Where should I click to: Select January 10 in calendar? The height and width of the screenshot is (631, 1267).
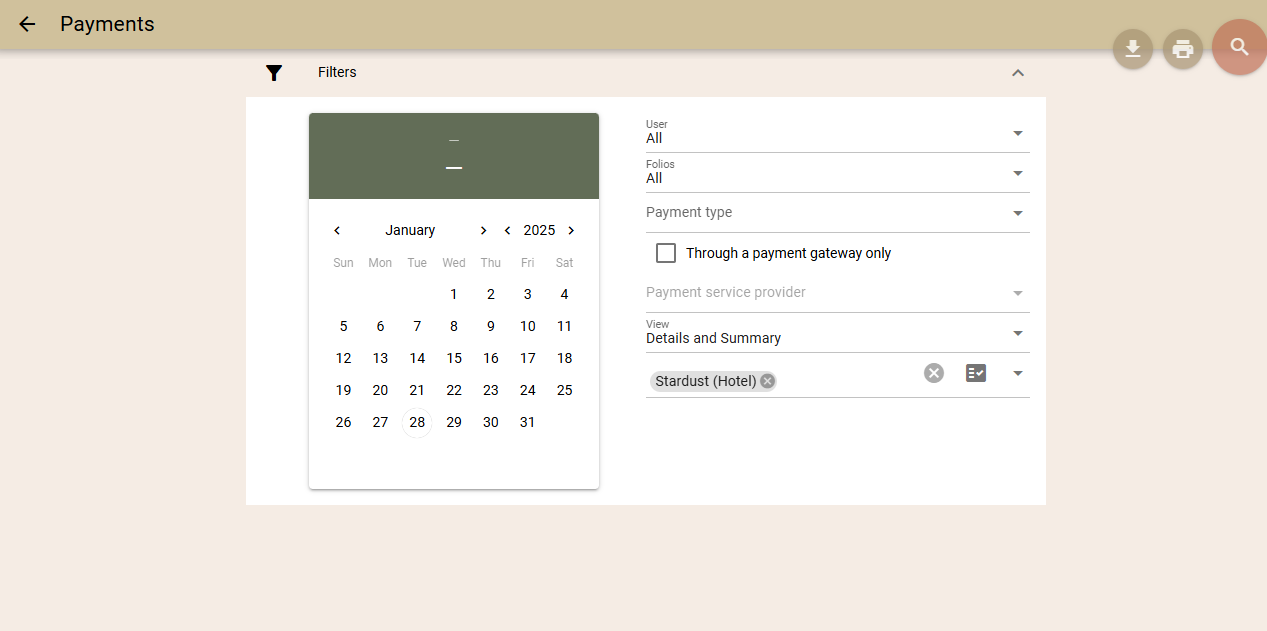(527, 326)
